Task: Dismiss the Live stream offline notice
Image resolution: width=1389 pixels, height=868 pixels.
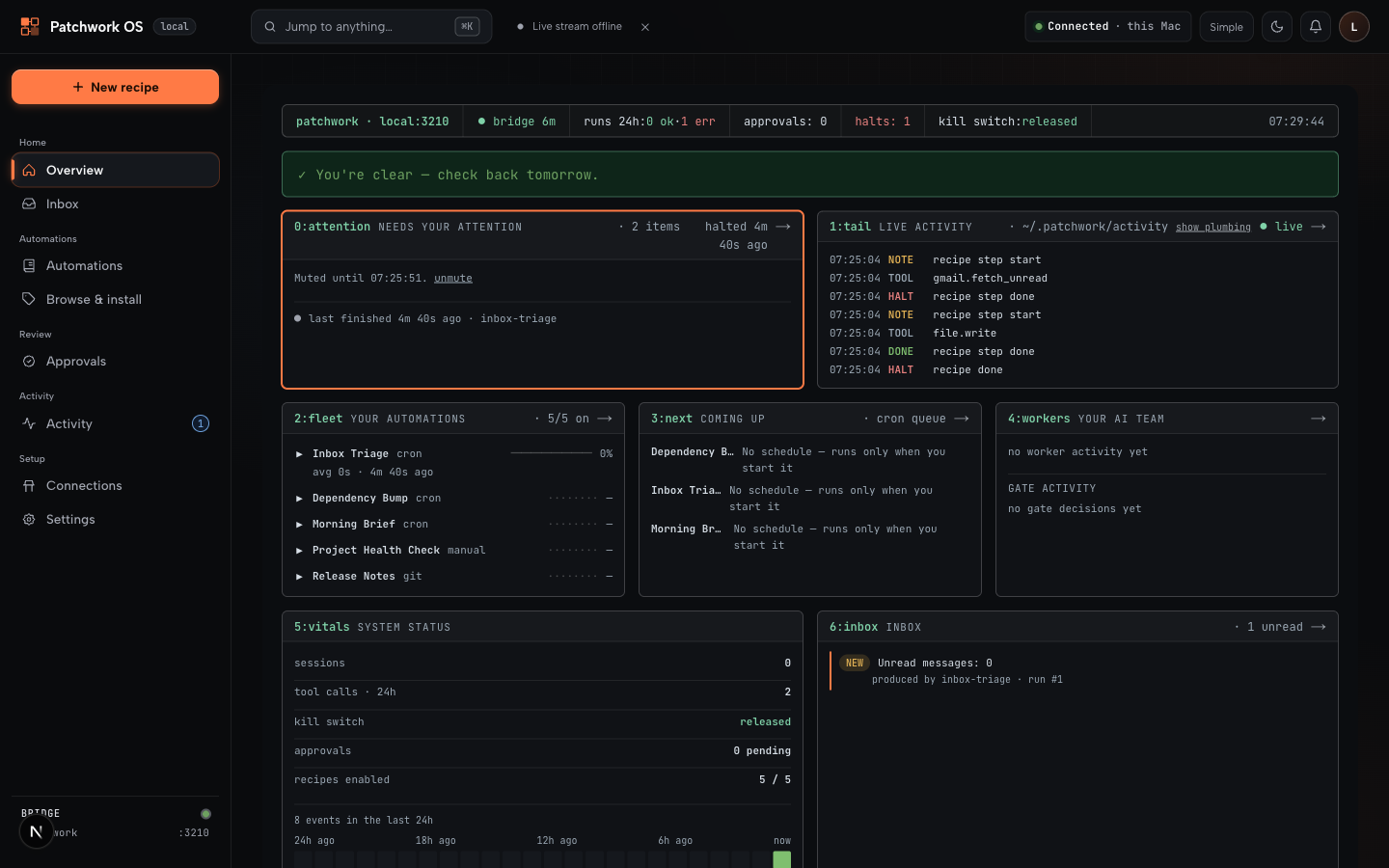Action: click(x=645, y=27)
